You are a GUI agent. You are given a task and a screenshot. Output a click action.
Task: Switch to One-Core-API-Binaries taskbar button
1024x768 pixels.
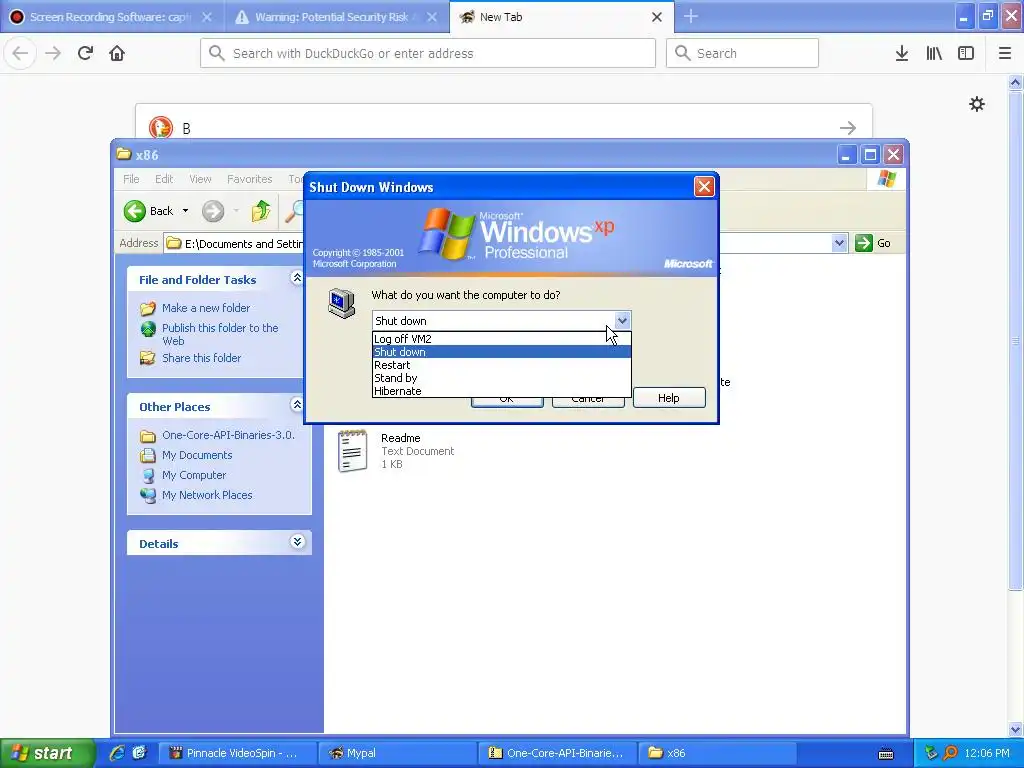coord(558,753)
